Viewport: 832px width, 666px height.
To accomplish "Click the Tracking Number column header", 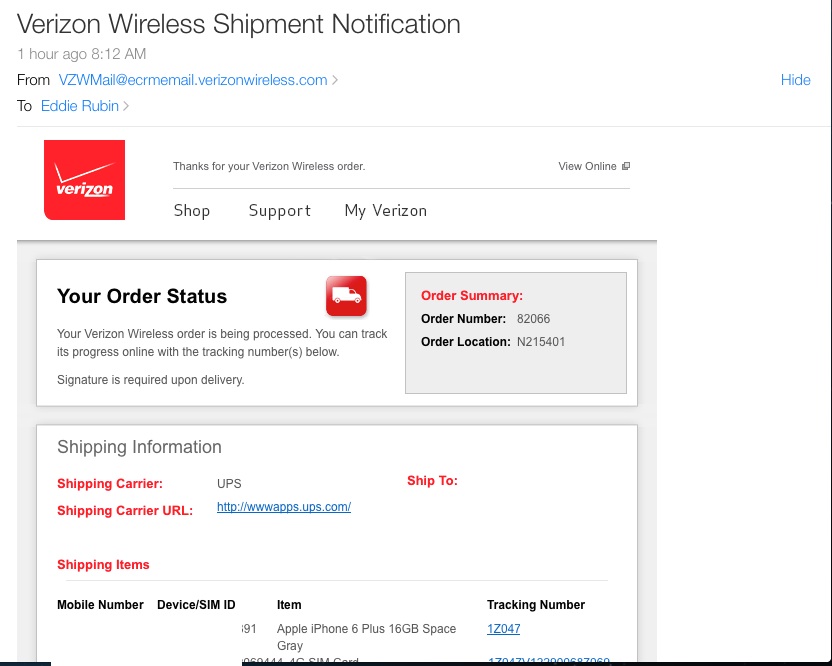I will tap(536, 605).
